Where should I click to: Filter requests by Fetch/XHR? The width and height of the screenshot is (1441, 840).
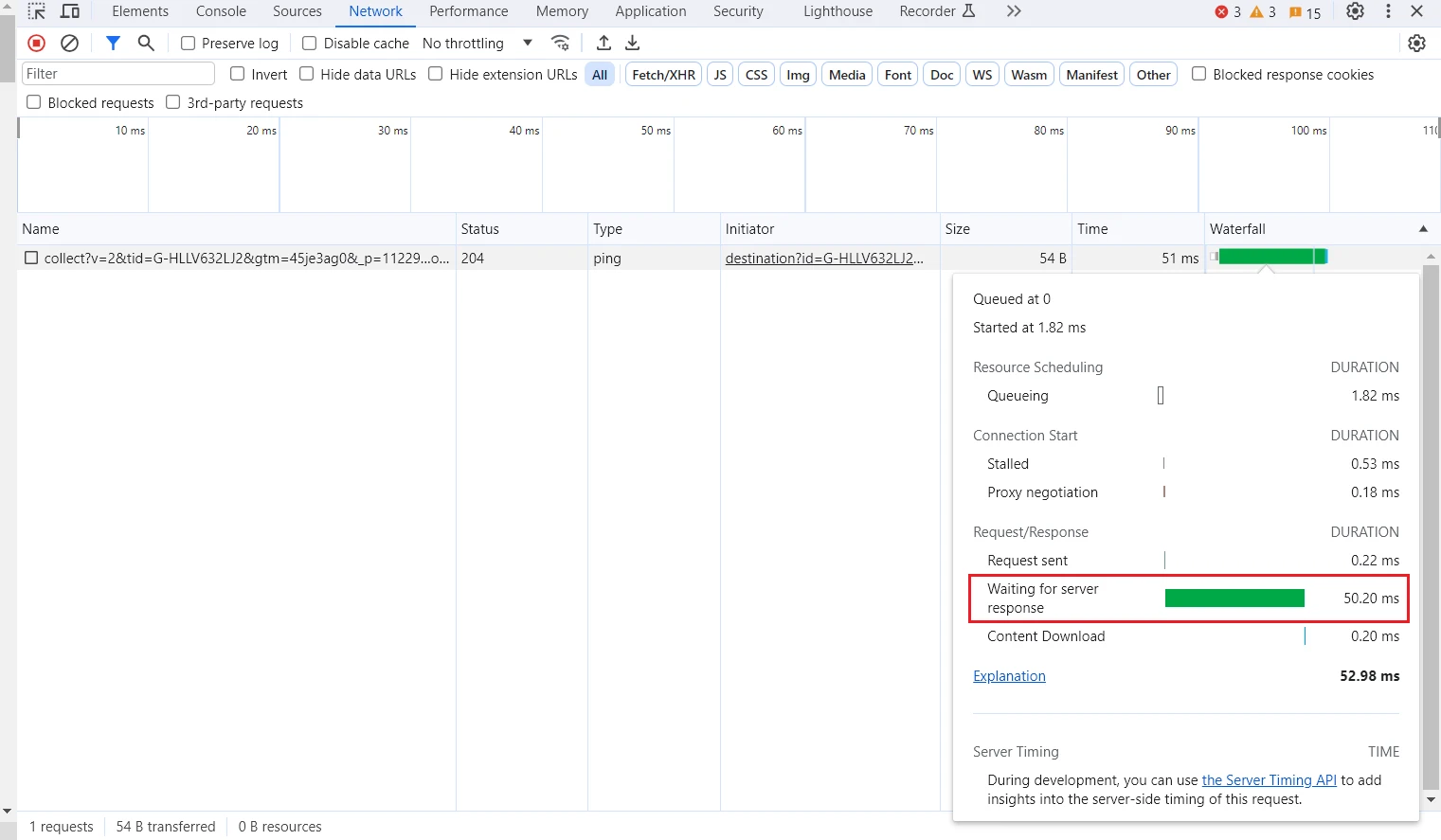click(x=663, y=75)
